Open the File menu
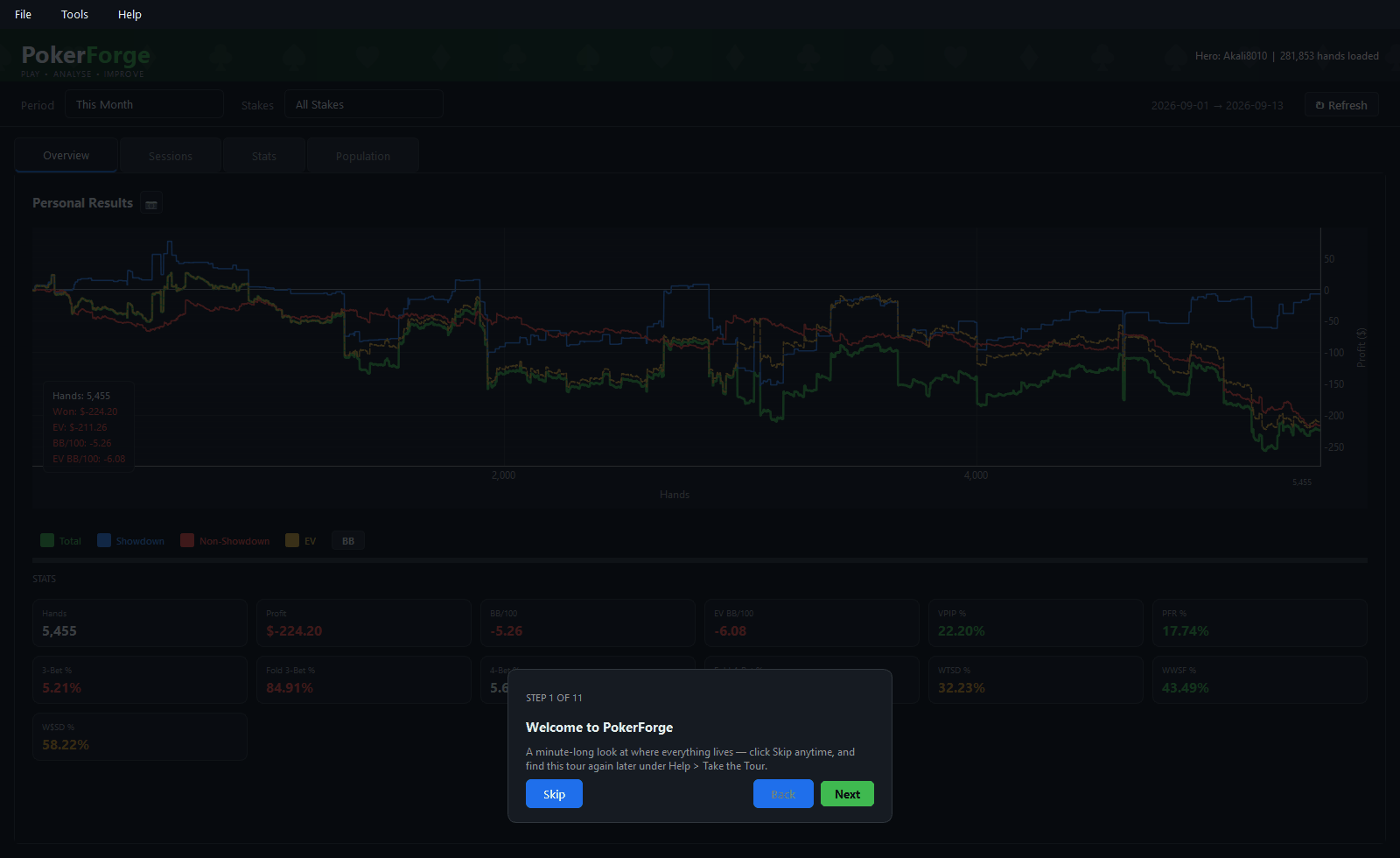This screenshot has width=1400, height=858. (x=24, y=14)
